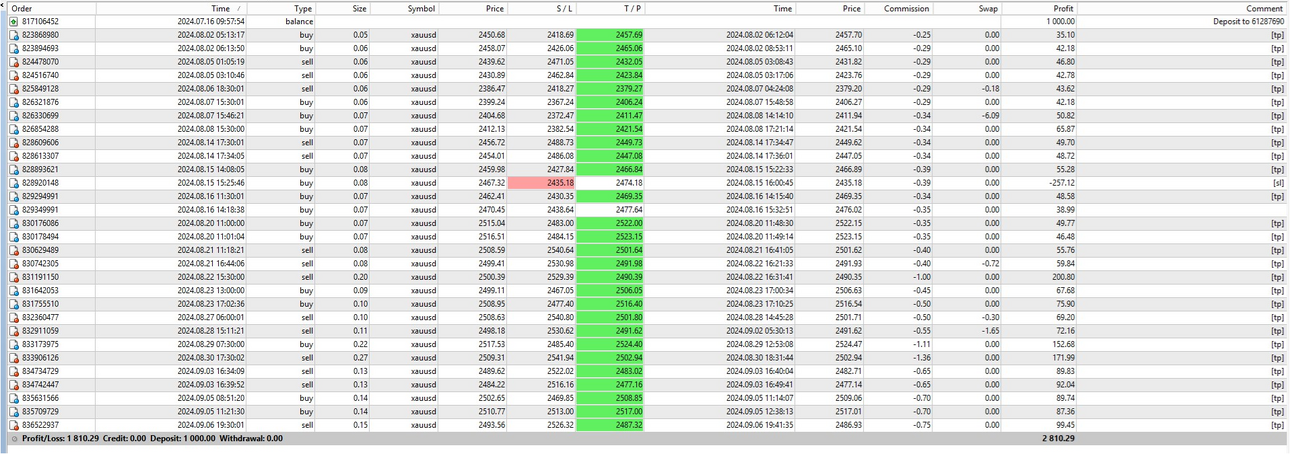1290x454 pixels.
Task: Sort by the Commission column header
Action: [899, 7]
